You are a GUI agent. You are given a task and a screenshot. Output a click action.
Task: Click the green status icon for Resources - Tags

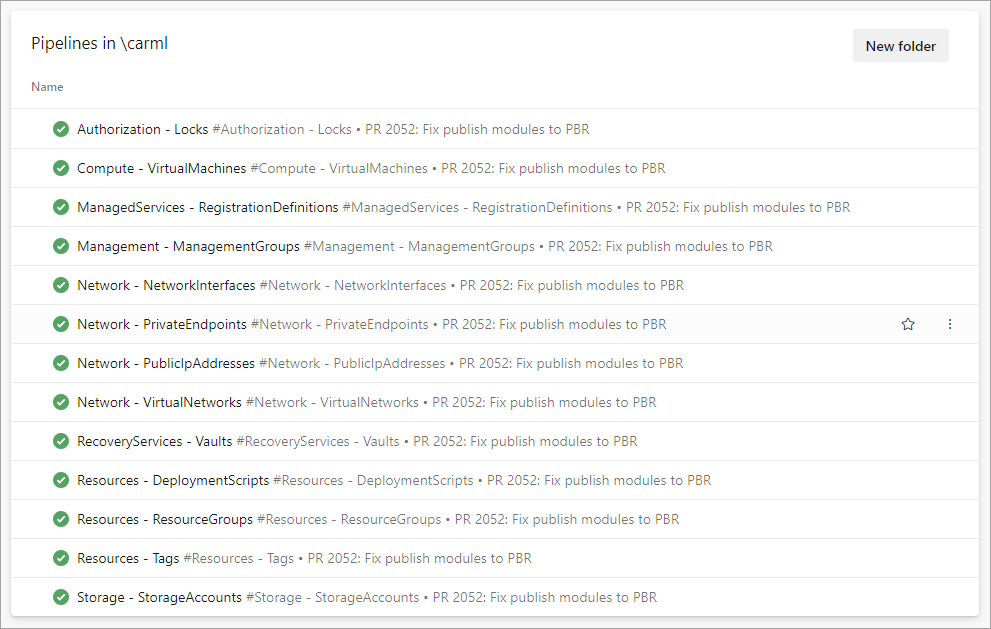[61, 558]
